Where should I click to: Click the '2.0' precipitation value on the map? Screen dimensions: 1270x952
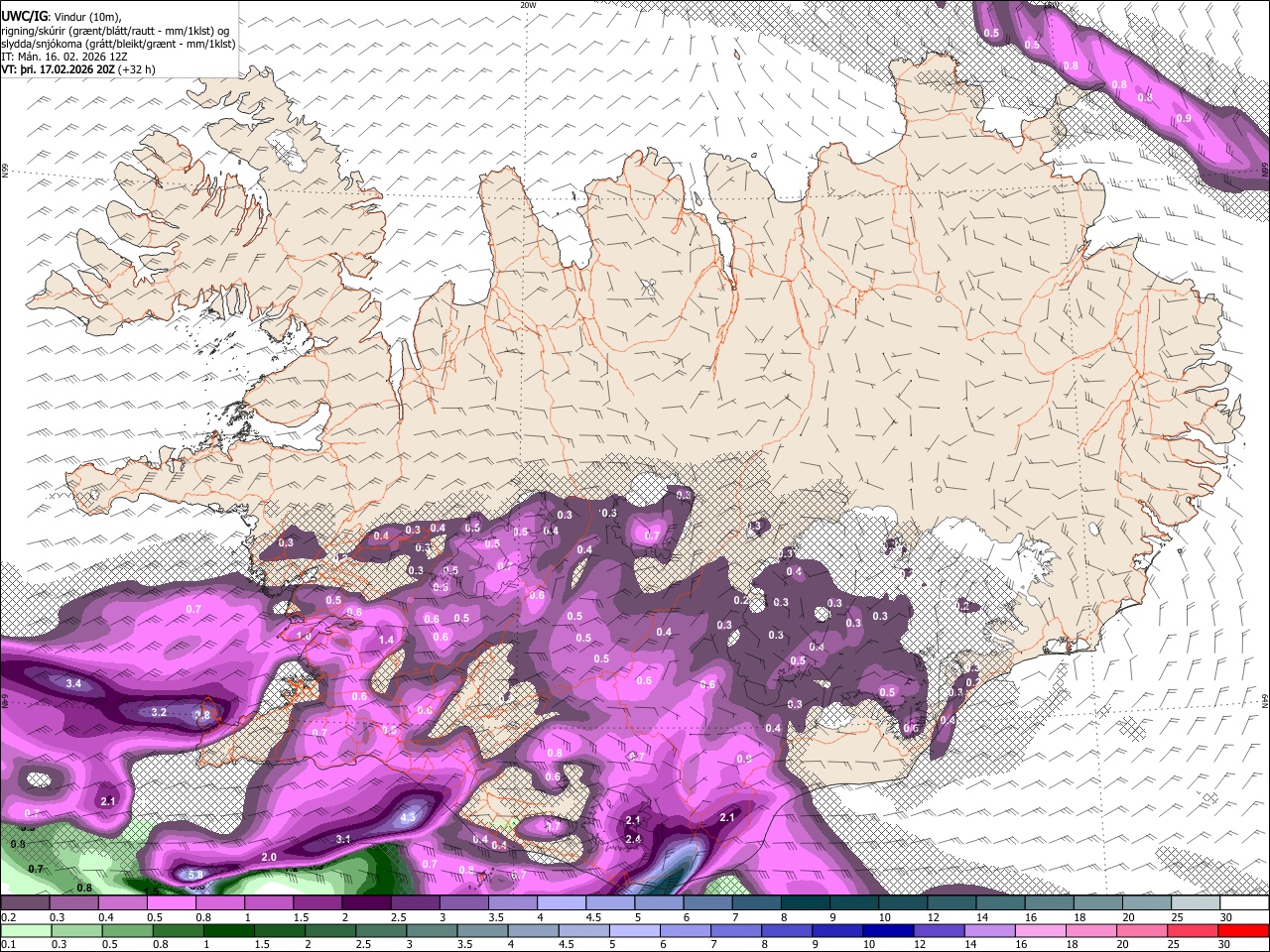268,857
